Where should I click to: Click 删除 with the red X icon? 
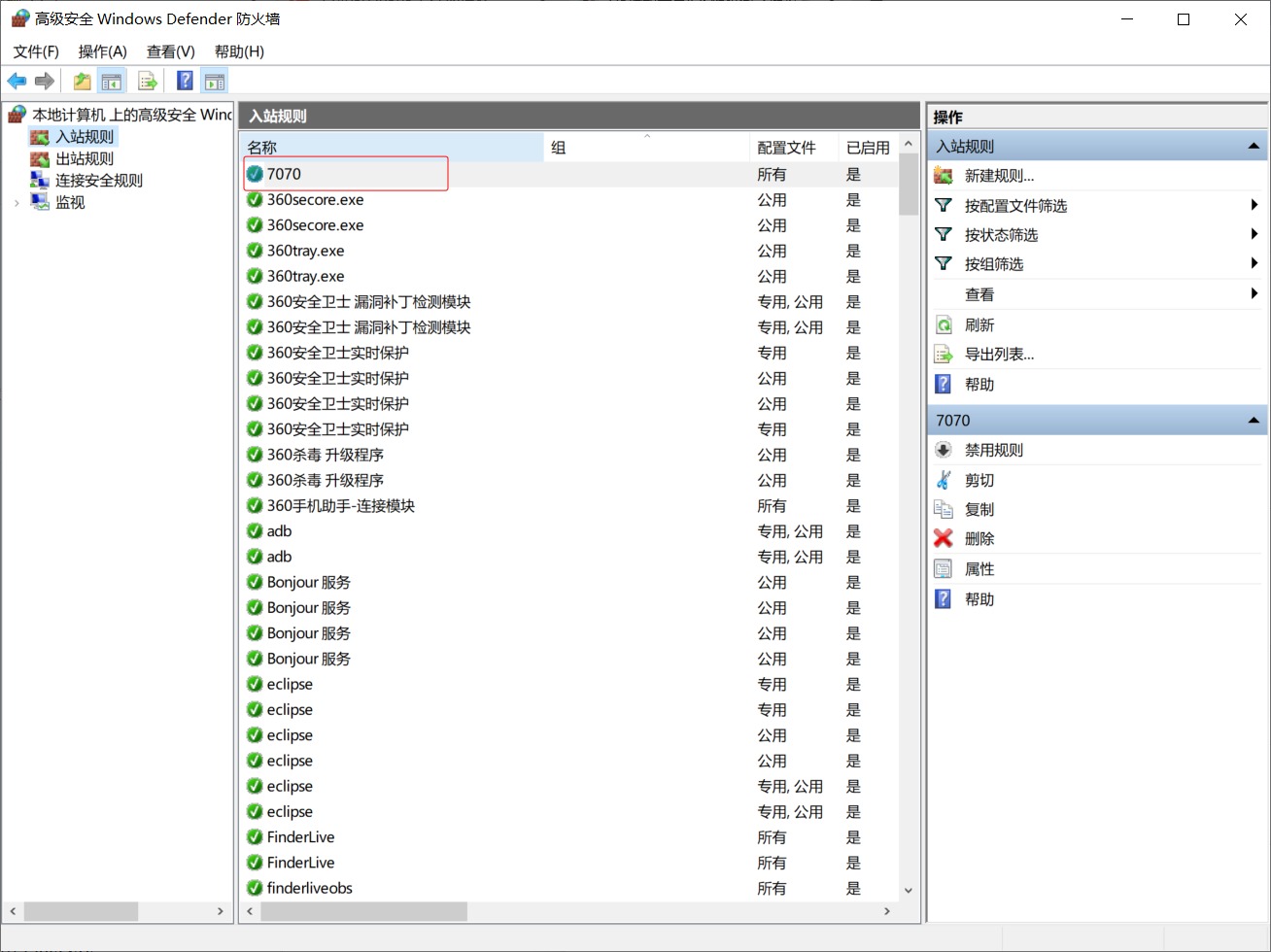979,539
